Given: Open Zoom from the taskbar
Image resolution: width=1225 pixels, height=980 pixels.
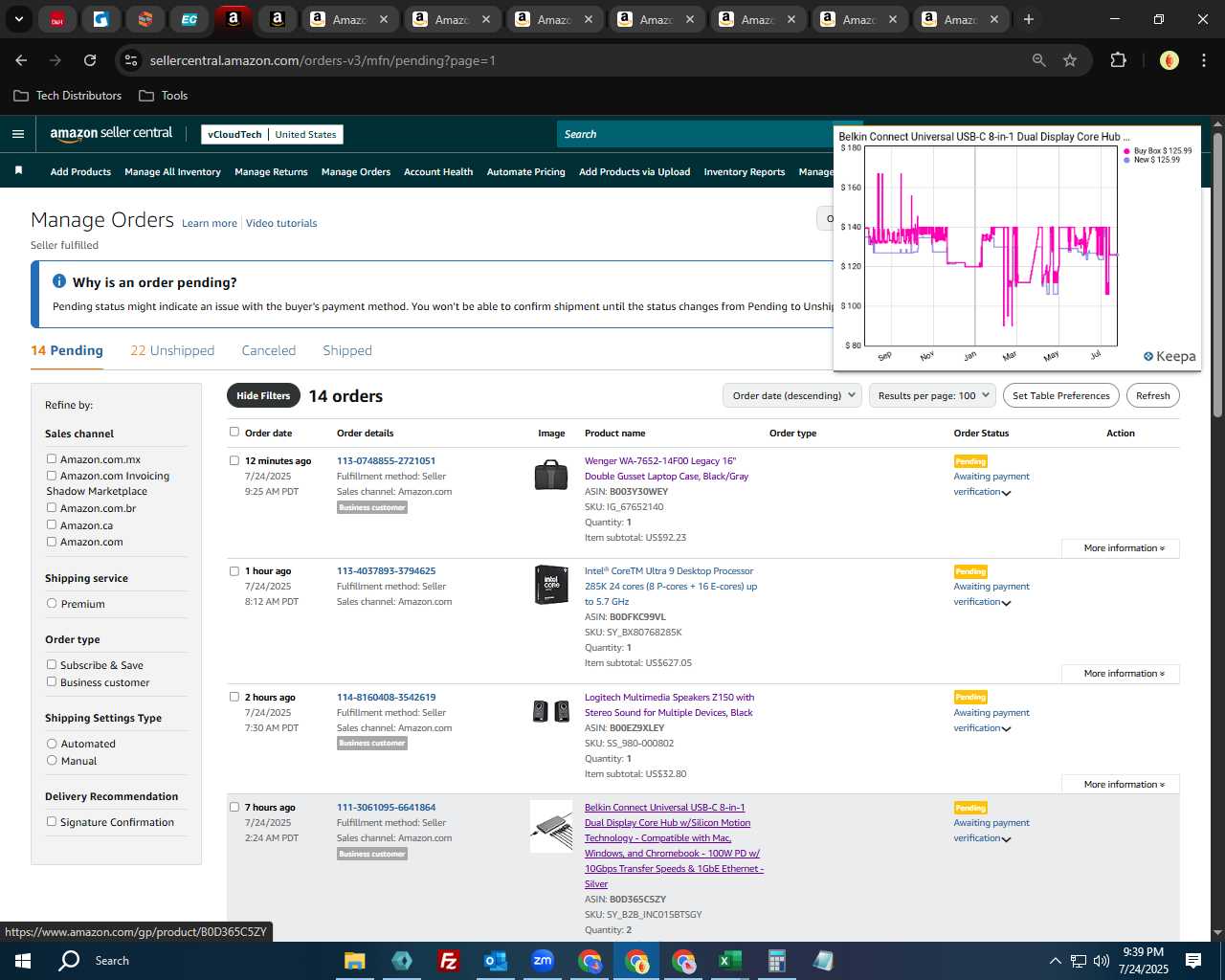Looking at the screenshot, I should 543,961.
